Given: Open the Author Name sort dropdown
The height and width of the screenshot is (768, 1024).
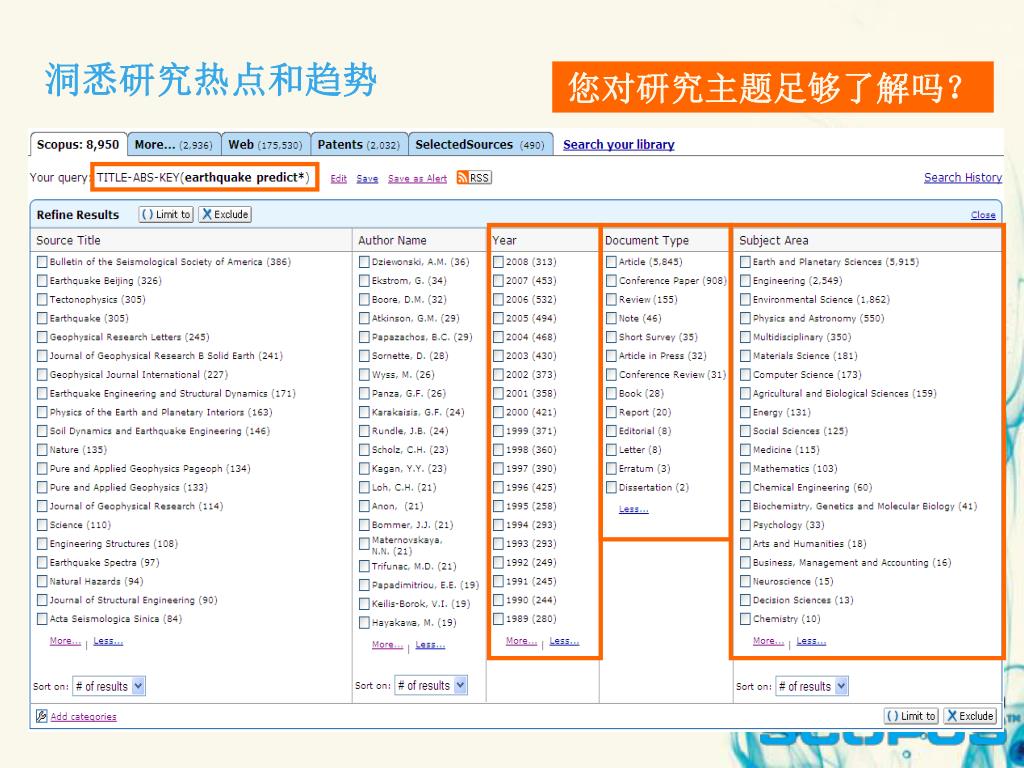Looking at the screenshot, I should [x=430, y=685].
